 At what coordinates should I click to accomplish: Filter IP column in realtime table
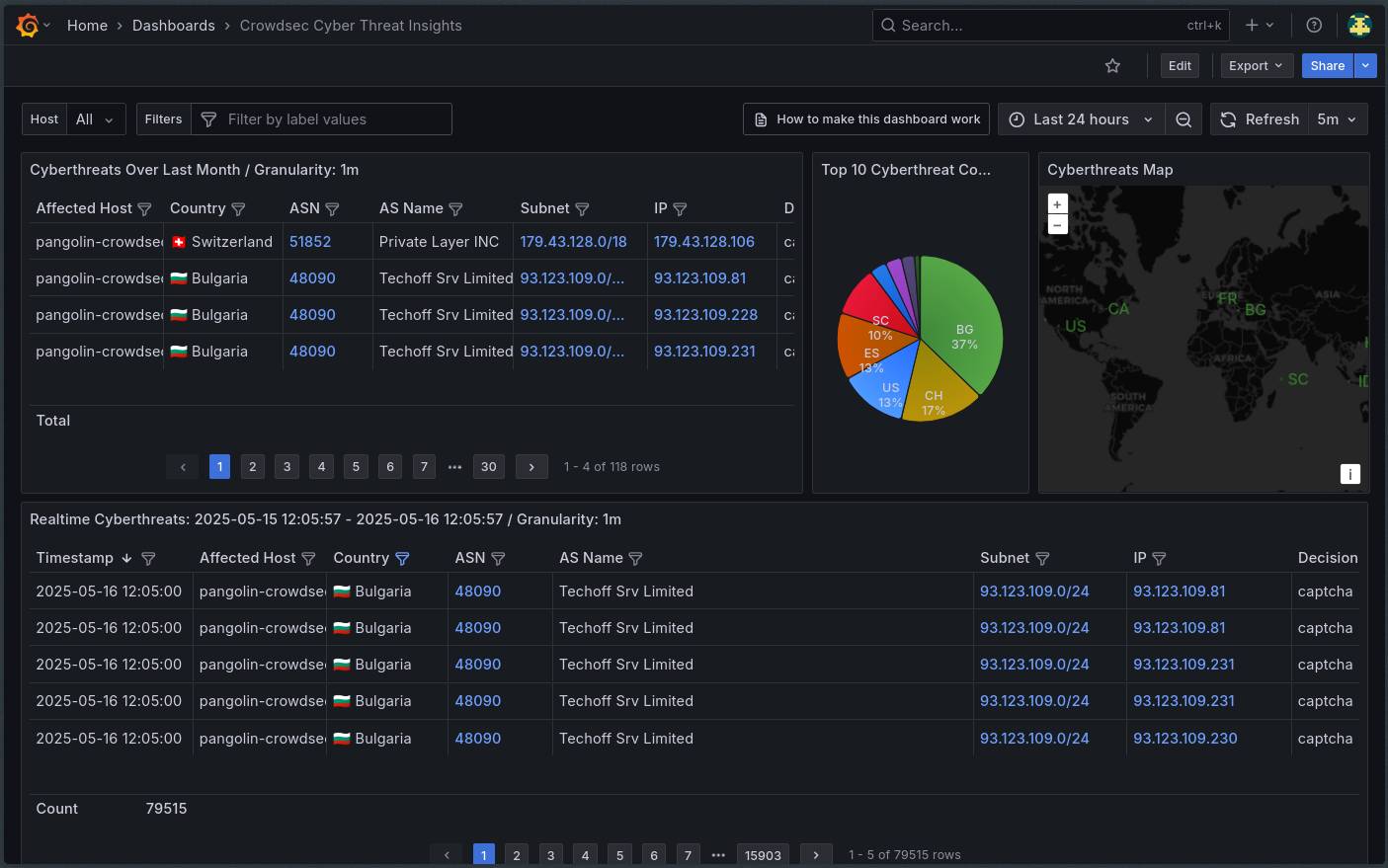(x=1159, y=559)
